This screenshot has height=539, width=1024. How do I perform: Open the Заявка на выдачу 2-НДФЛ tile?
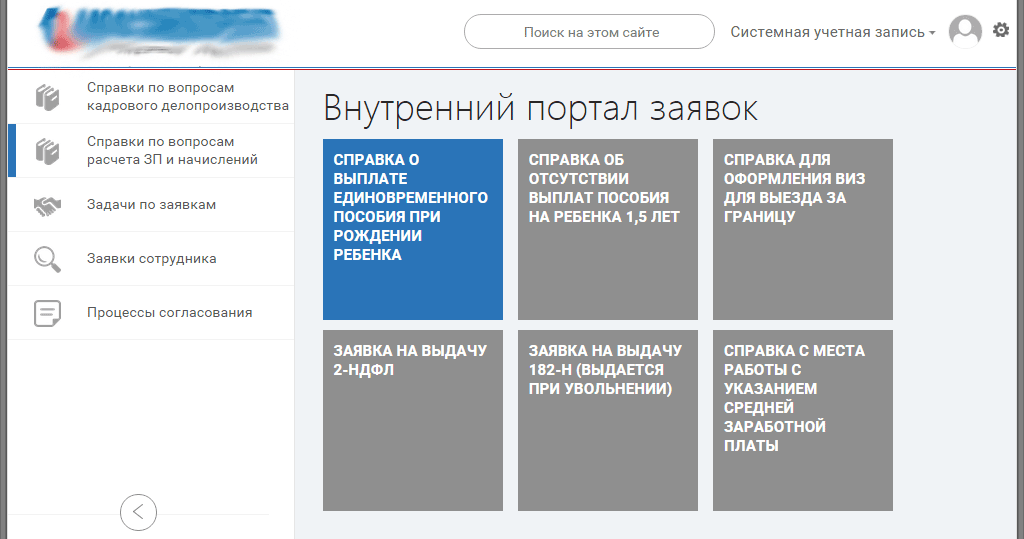click(412, 419)
